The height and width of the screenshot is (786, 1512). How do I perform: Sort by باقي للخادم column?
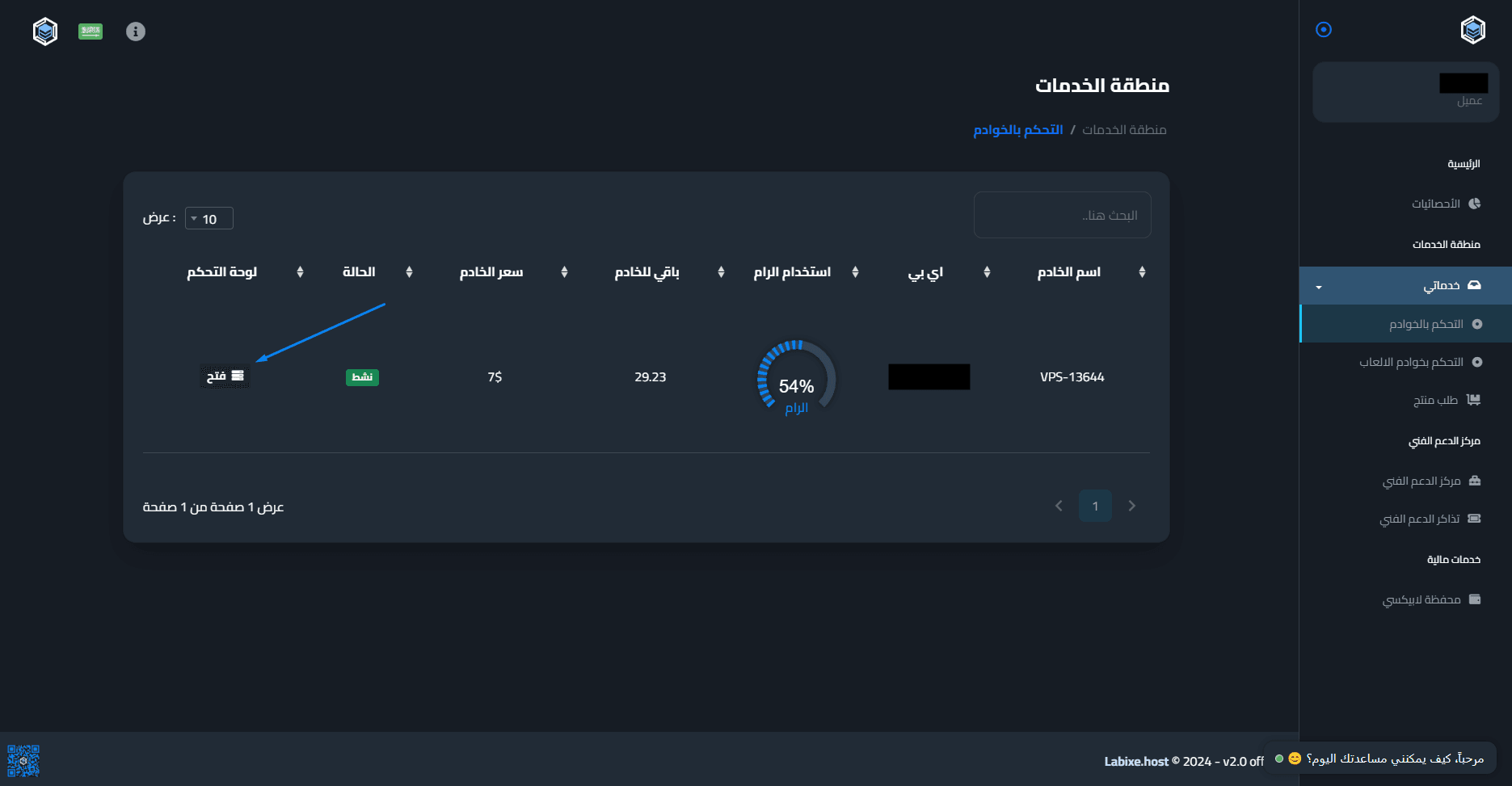[x=646, y=272]
